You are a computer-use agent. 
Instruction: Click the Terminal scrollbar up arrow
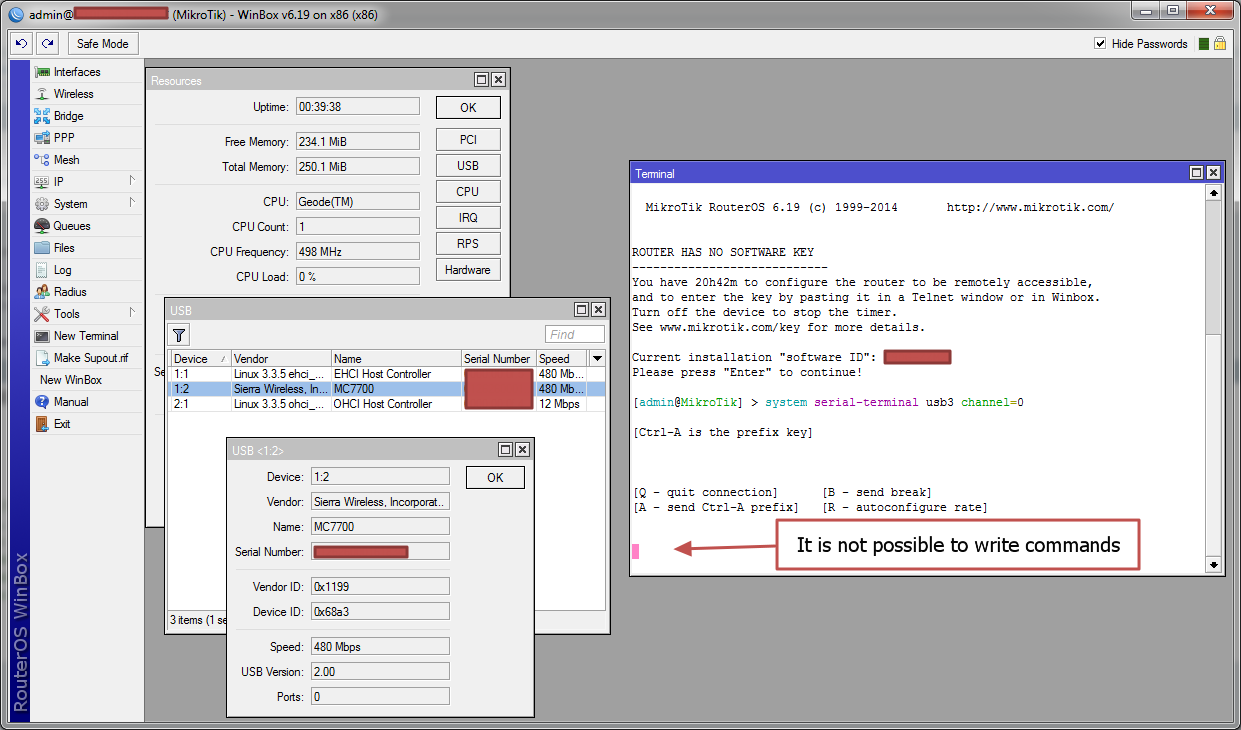click(x=1214, y=193)
